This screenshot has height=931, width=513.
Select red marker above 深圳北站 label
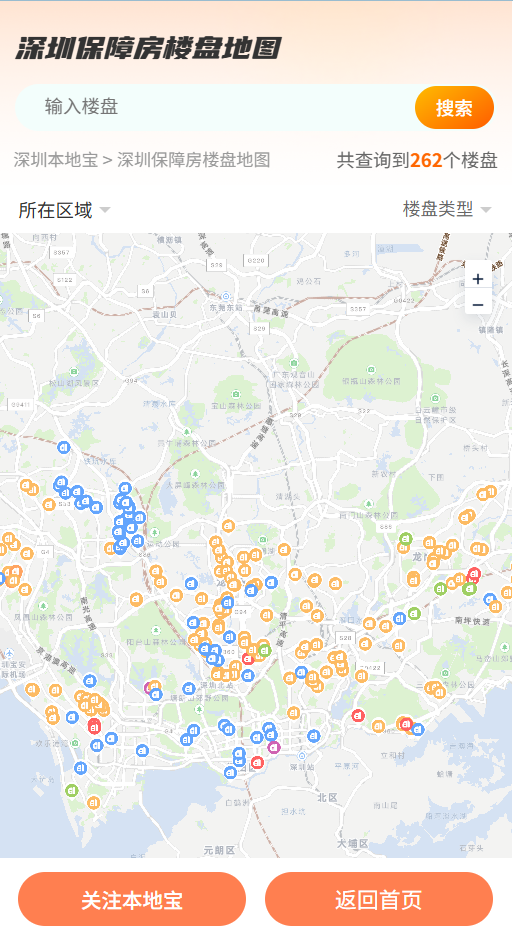[x=248, y=659]
